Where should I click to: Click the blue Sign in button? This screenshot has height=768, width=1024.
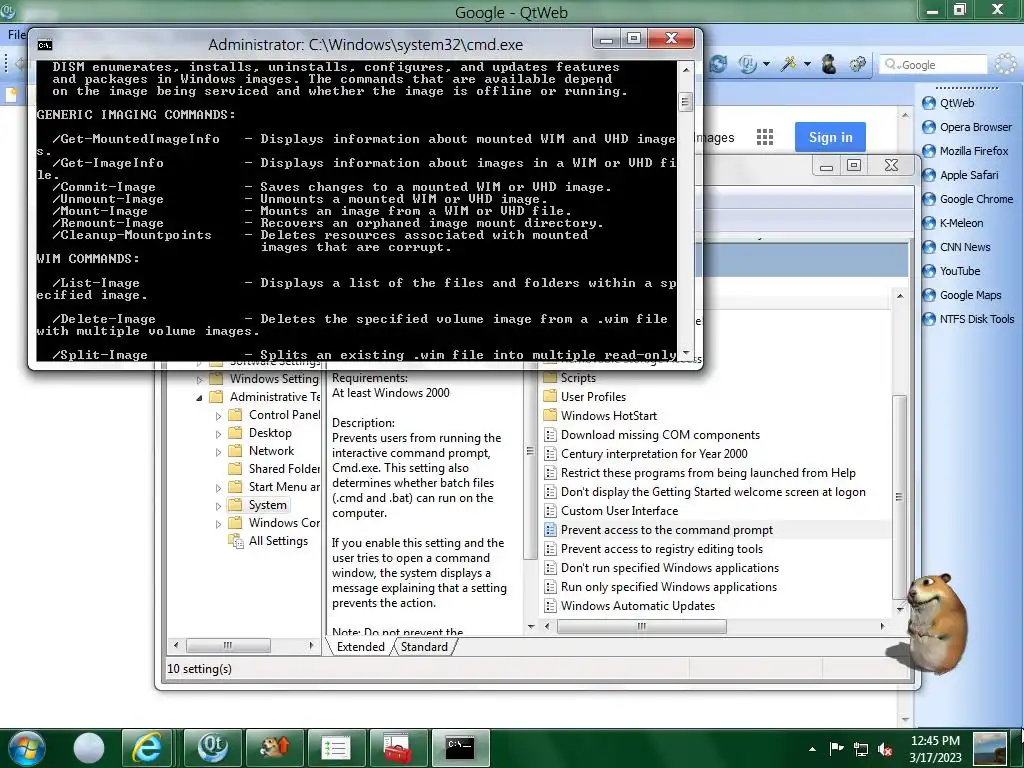pyautogui.click(x=830, y=137)
